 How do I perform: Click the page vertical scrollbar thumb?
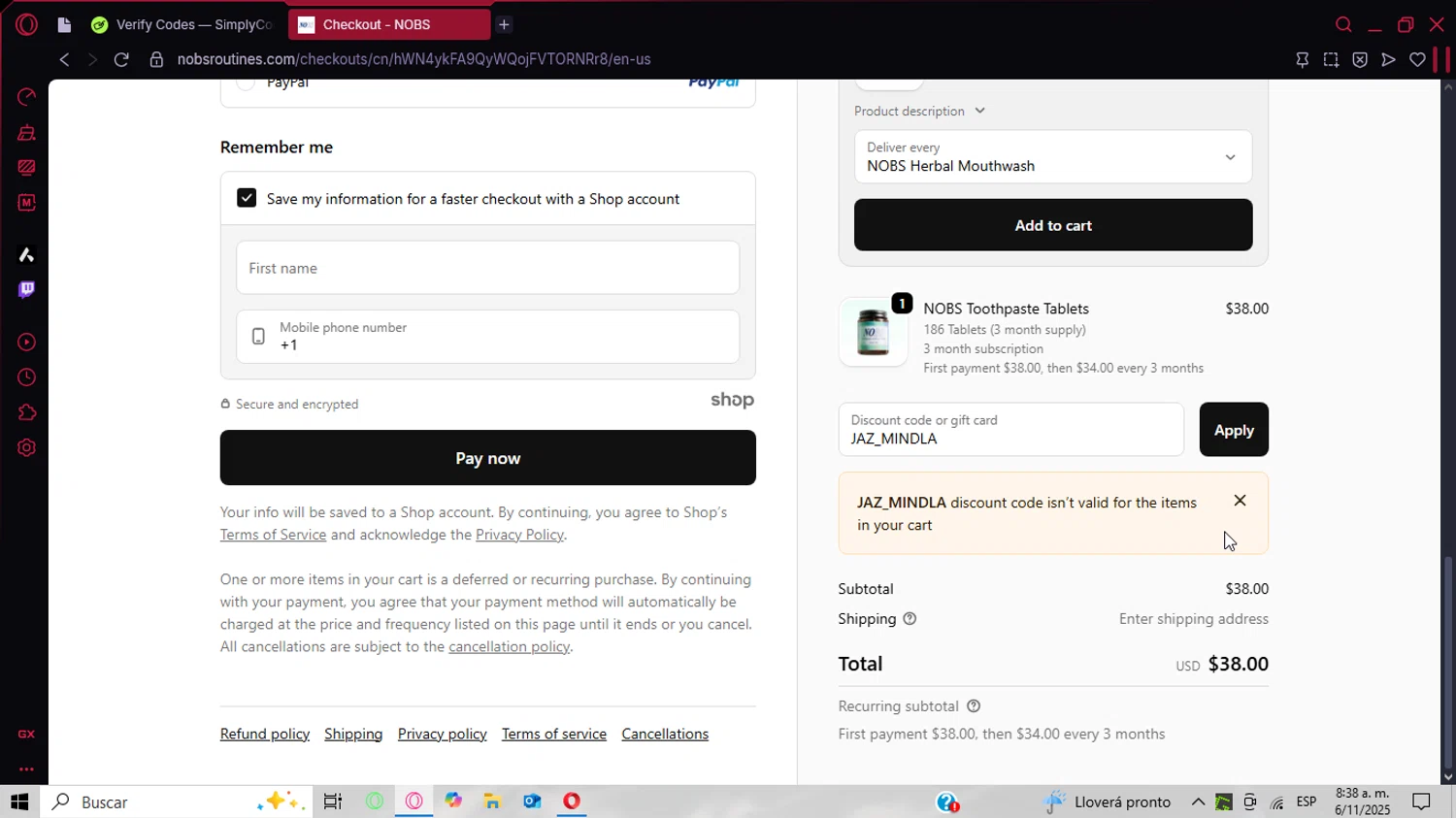pos(1448,663)
